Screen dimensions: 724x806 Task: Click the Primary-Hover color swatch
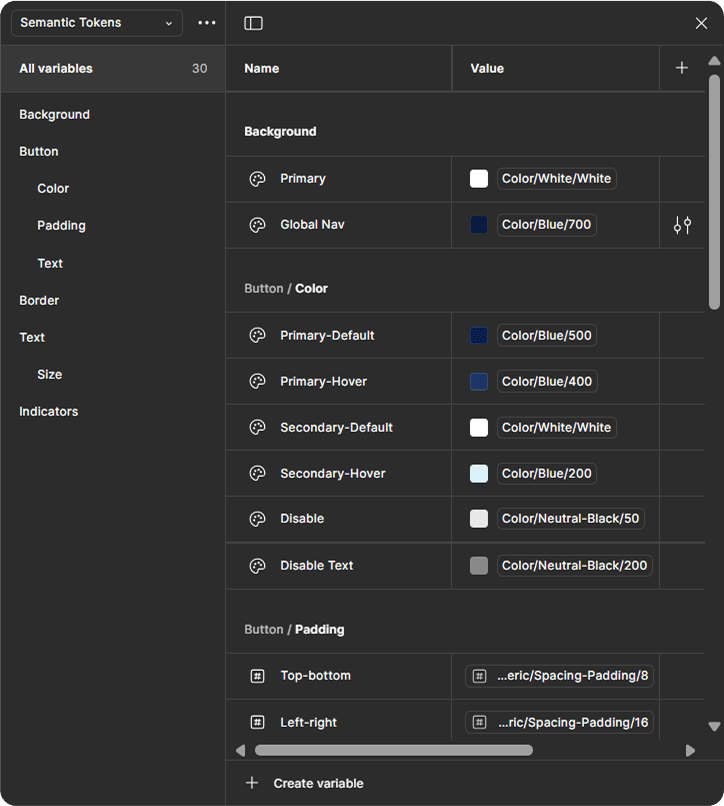tap(479, 381)
